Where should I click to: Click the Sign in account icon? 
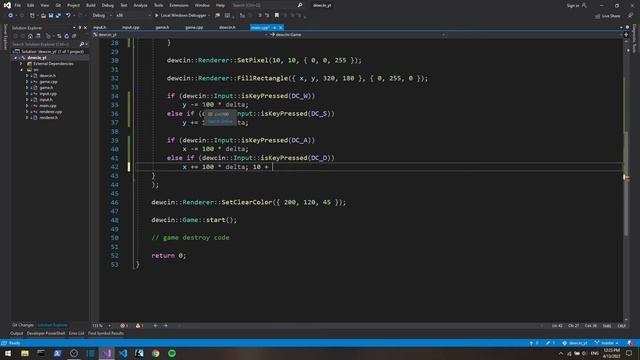(584, 5)
